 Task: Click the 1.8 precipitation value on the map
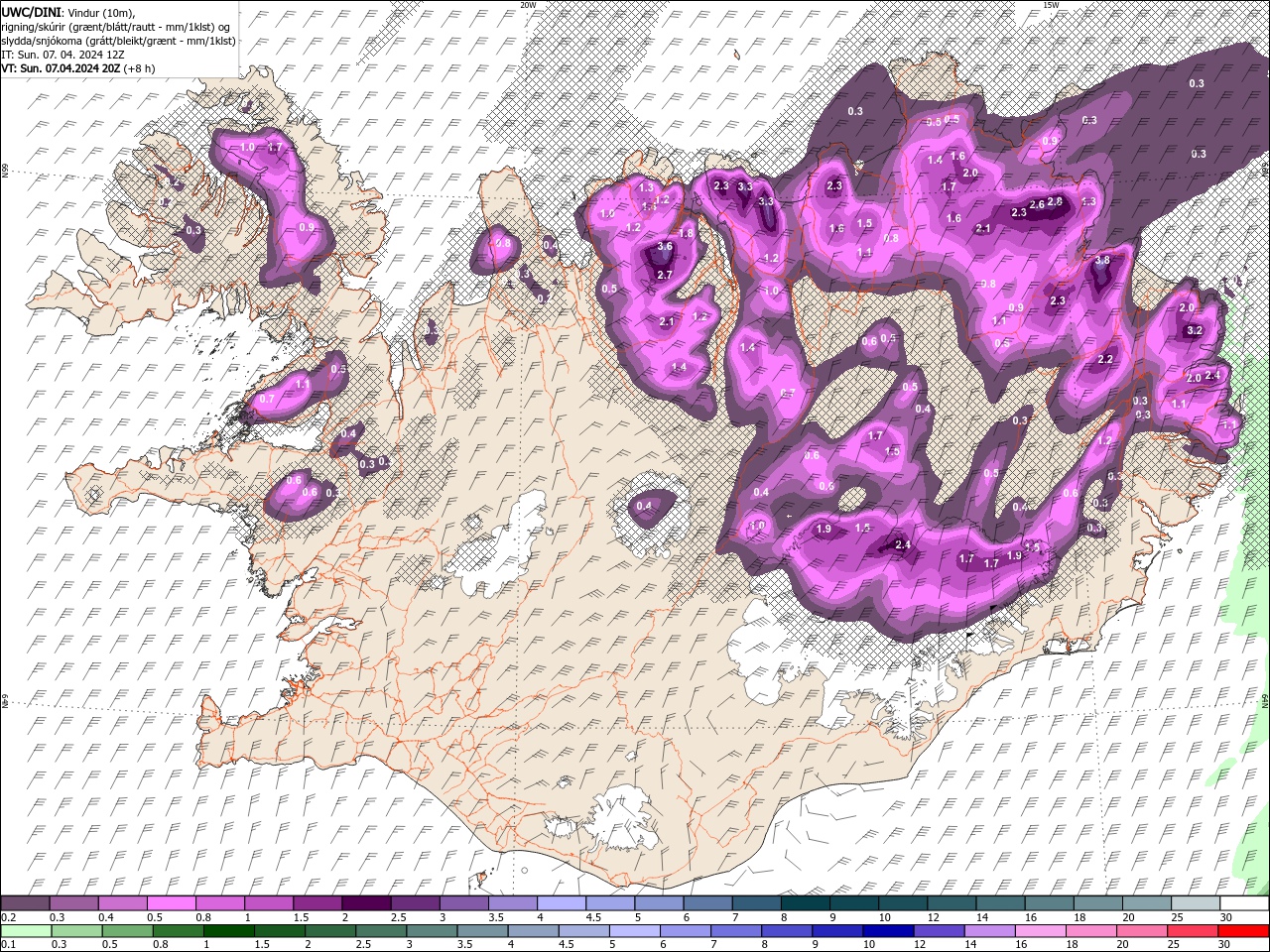686,233
